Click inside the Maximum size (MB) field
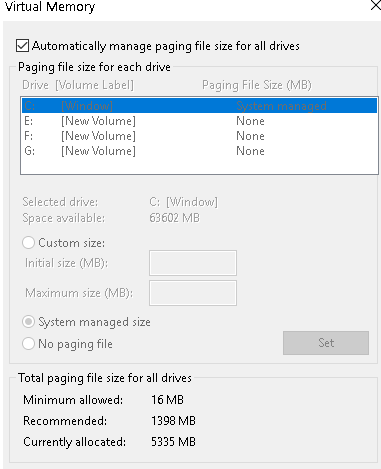Viewport: 381px width, 469px height. (x=193, y=293)
